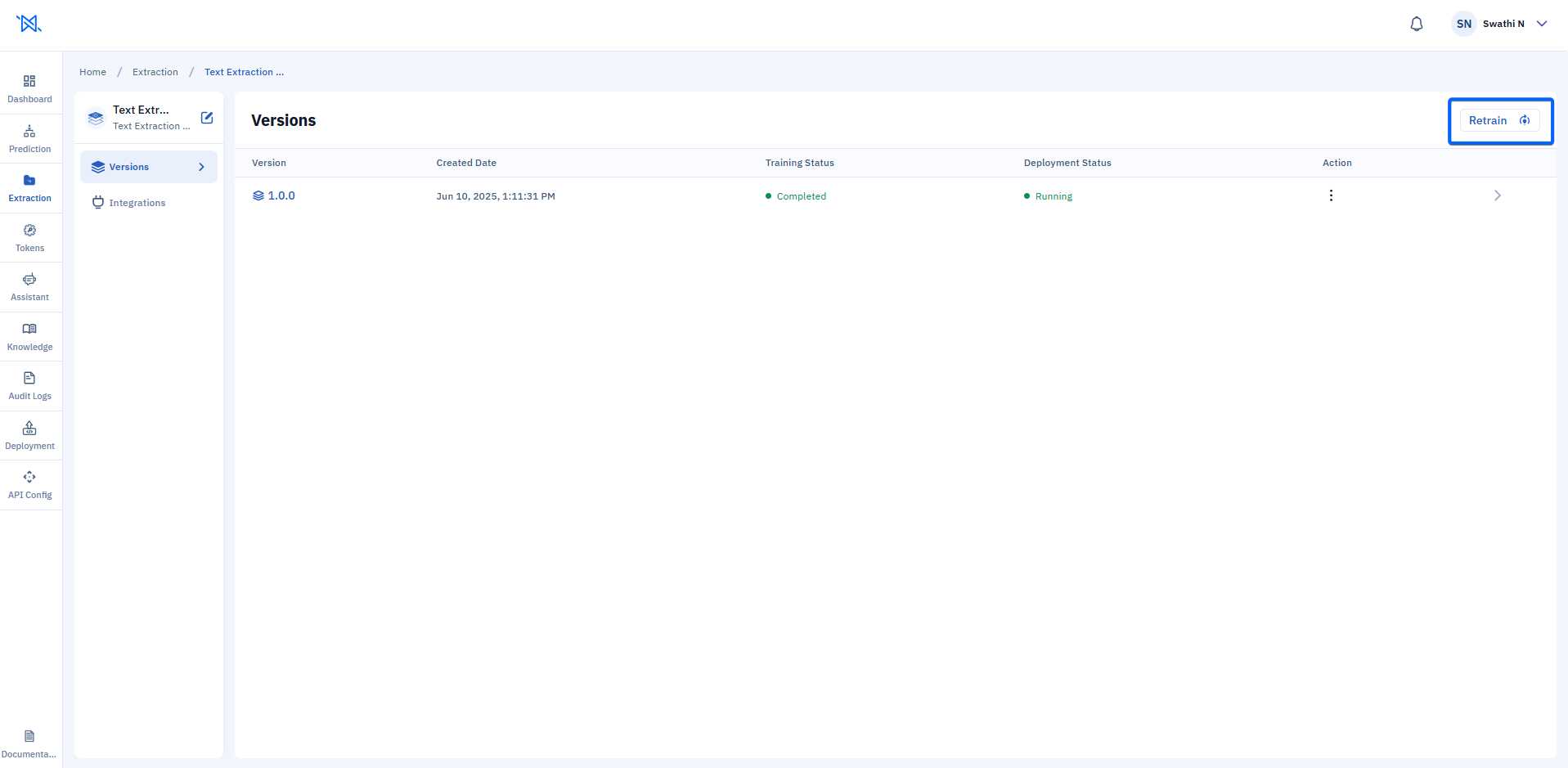Click the Action column header
The image size is (1568, 768).
click(x=1337, y=163)
